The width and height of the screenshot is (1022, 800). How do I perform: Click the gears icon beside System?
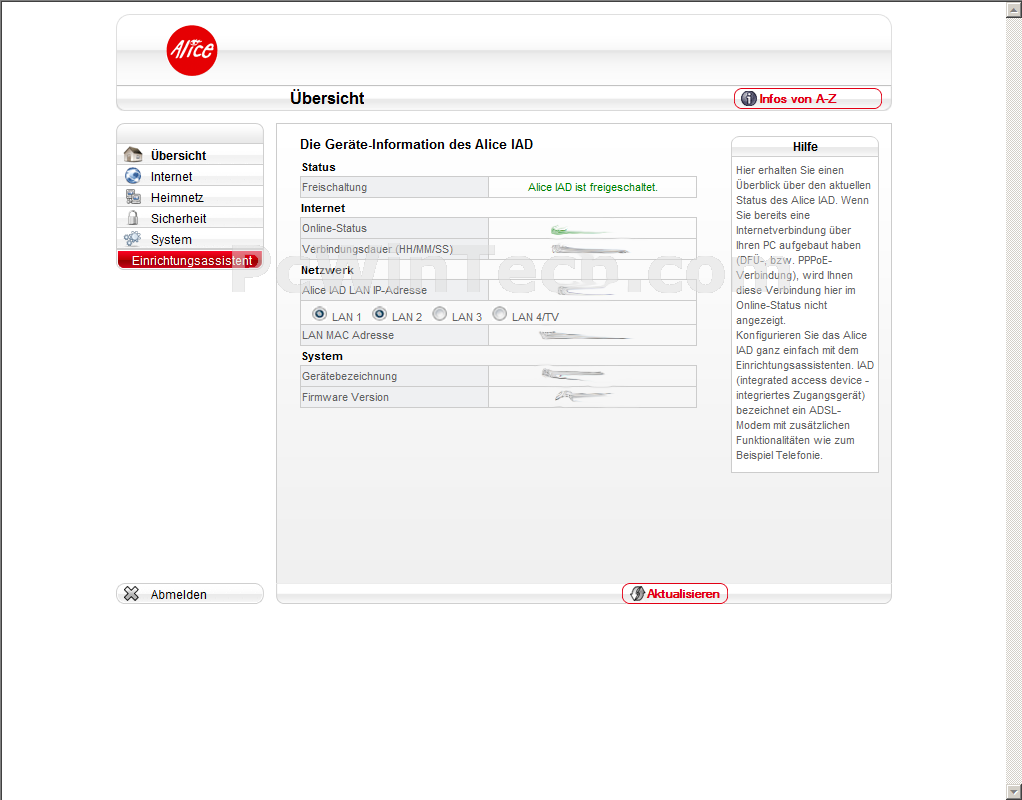(x=132, y=239)
